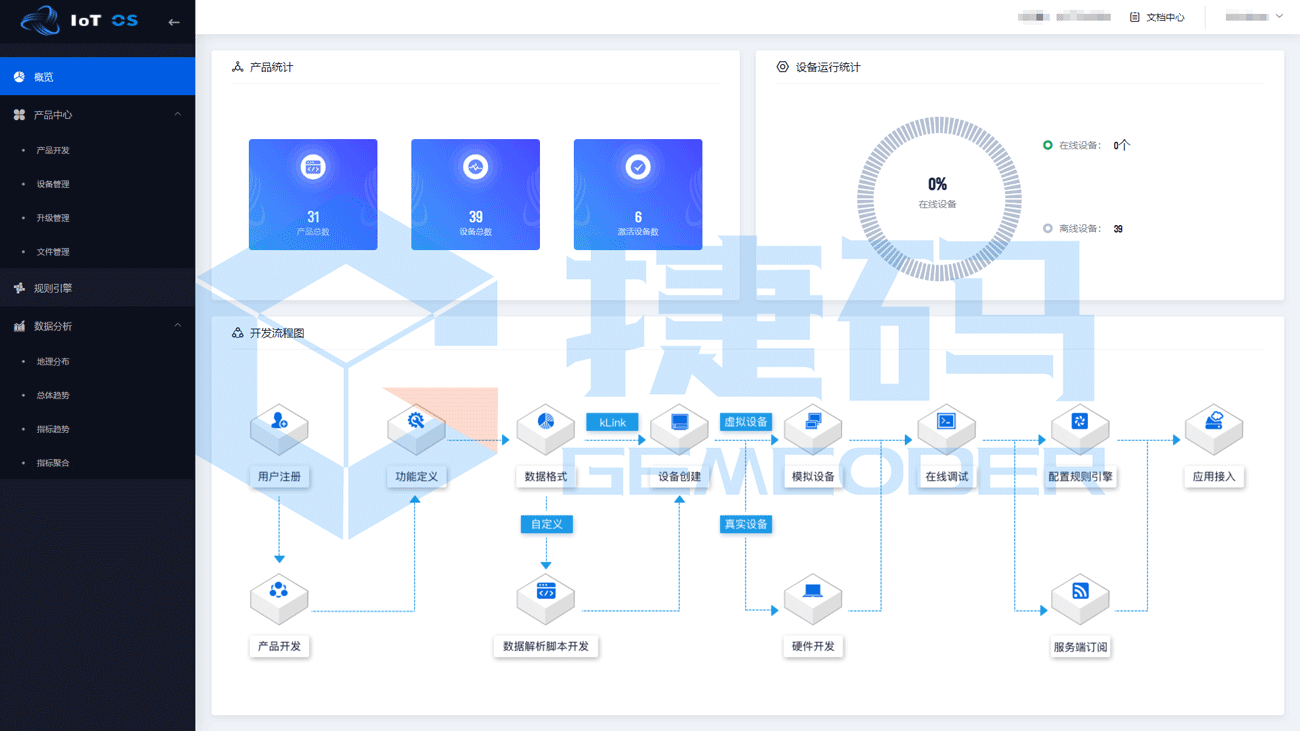1300x731 pixels.
Task: Open 设备管理 from the sidebar
Action: (53, 184)
